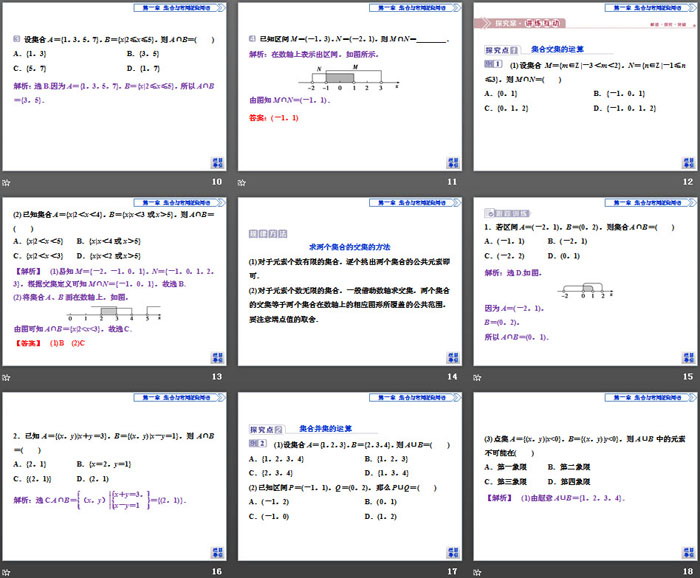Click the animation star icon under slide 13
Image resolution: width=700 pixels, height=578 pixels.
point(6,377)
